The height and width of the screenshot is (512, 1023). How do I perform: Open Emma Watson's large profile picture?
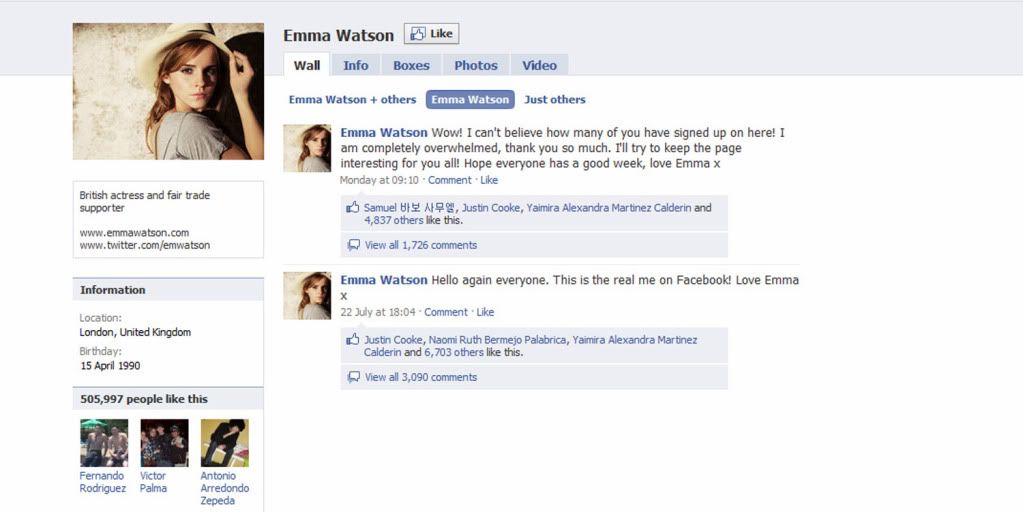168,91
